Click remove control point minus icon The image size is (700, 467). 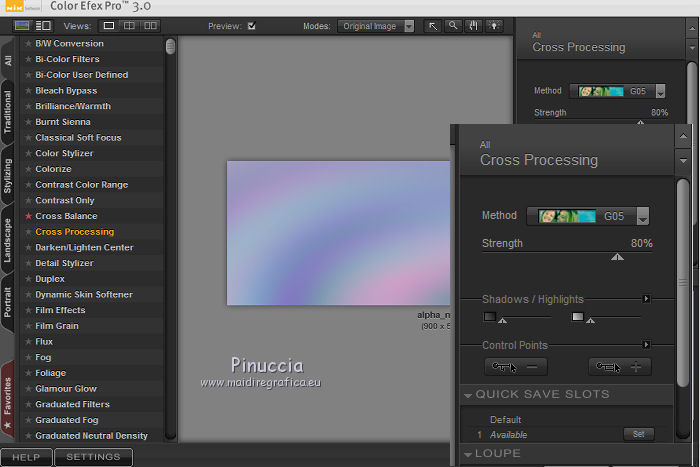(x=516, y=367)
